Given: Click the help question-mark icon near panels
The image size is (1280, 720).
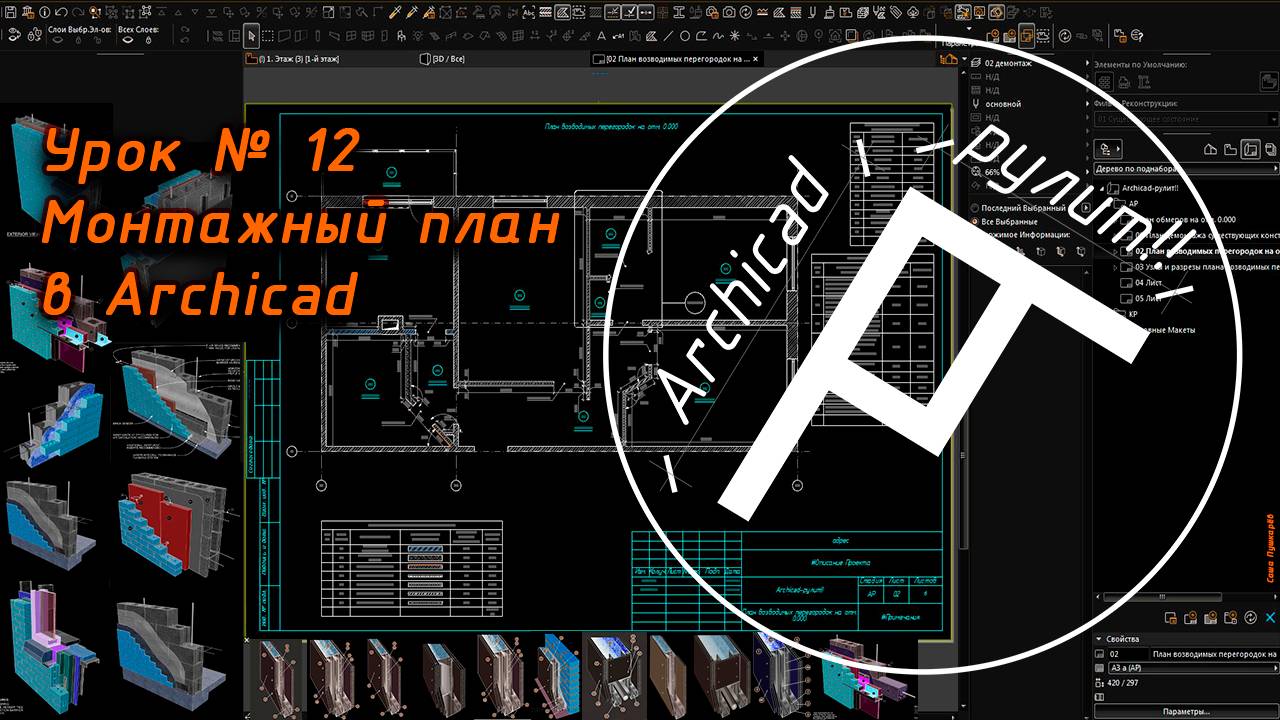Looking at the screenshot, I should (1136, 36).
